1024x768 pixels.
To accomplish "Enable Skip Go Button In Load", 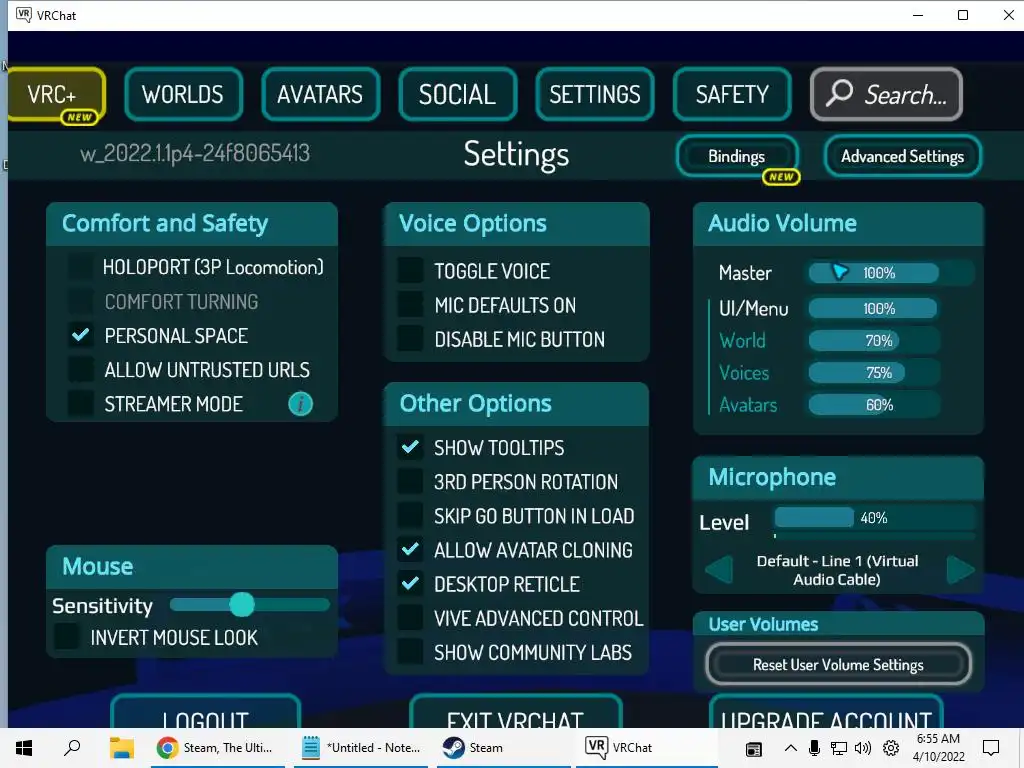I will pyautogui.click(x=410, y=515).
